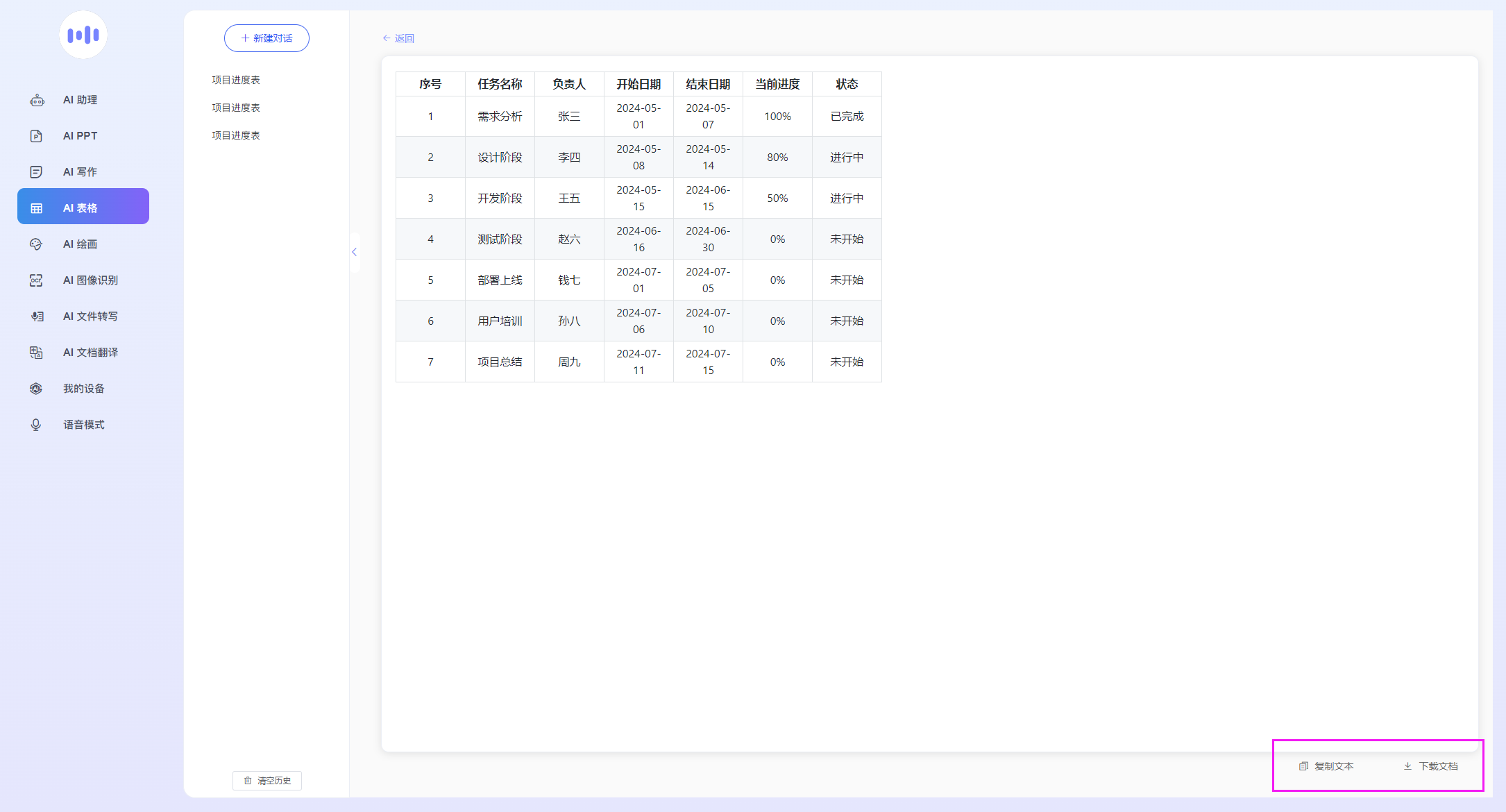Click the voice mode microphone icon
The image size is (1506, 812).
(x=37, y=425)
